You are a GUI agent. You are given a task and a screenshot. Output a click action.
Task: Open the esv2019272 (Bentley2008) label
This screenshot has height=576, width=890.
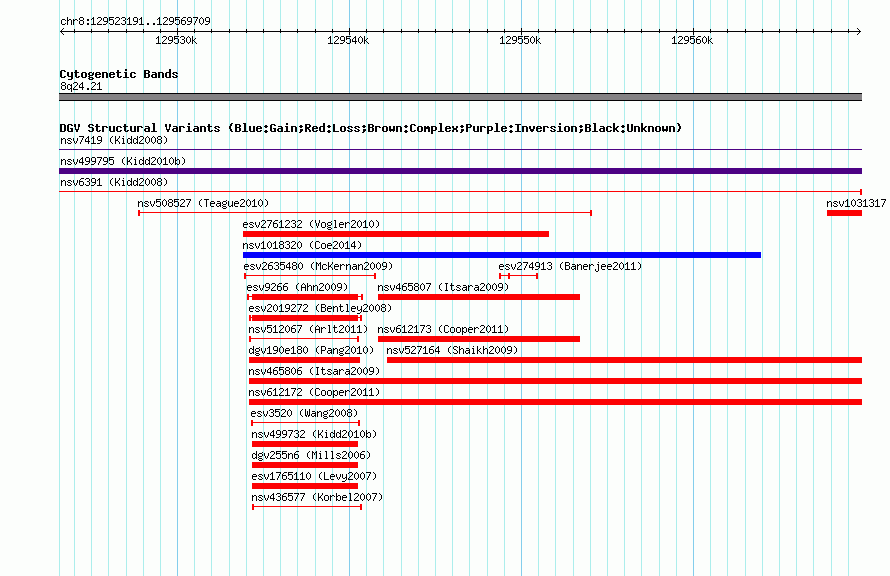pyautogui.click(x=320, y=308)
